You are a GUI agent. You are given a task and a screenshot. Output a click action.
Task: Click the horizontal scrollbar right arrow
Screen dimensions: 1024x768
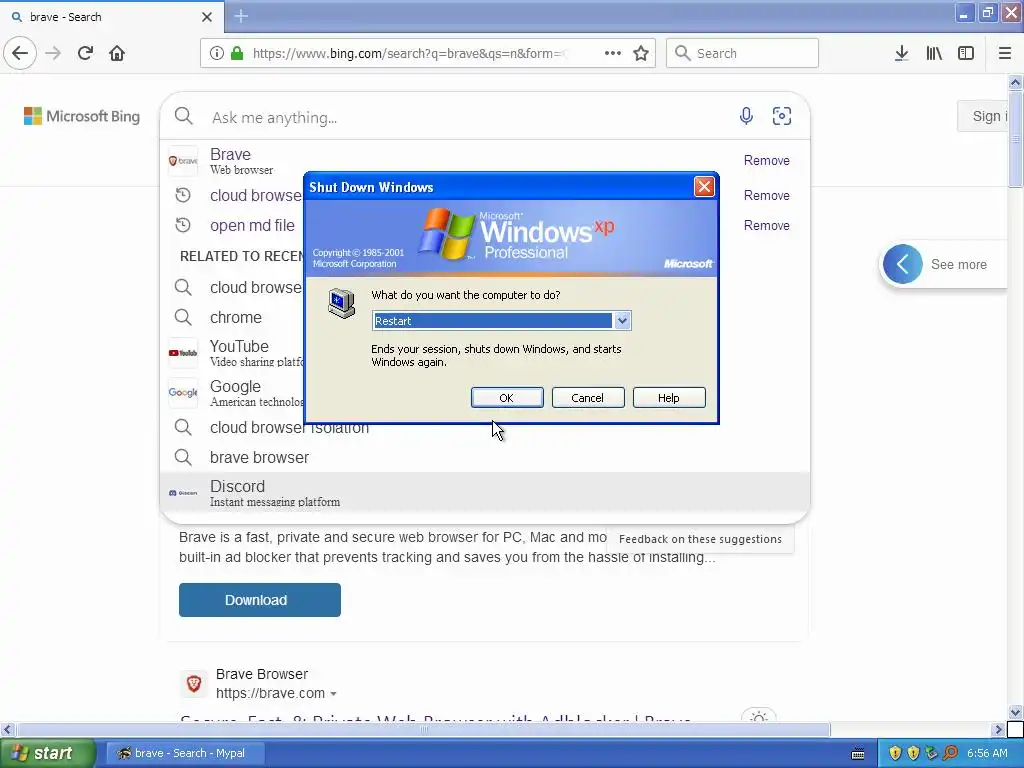999,729
